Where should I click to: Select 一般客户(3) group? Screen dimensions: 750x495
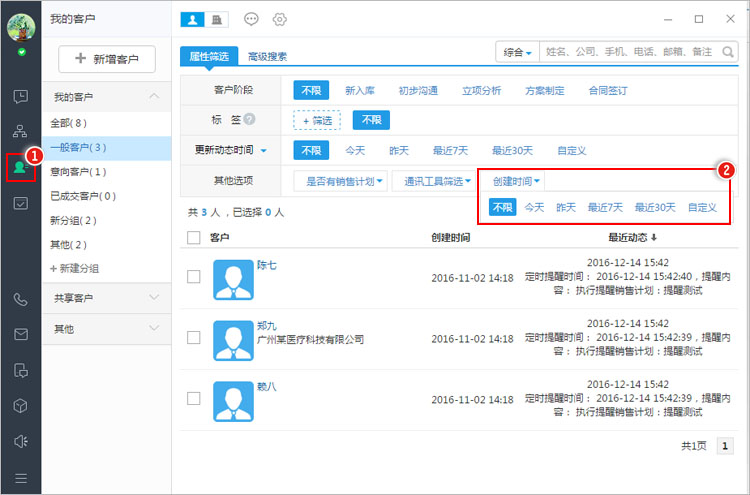[107, 147]
